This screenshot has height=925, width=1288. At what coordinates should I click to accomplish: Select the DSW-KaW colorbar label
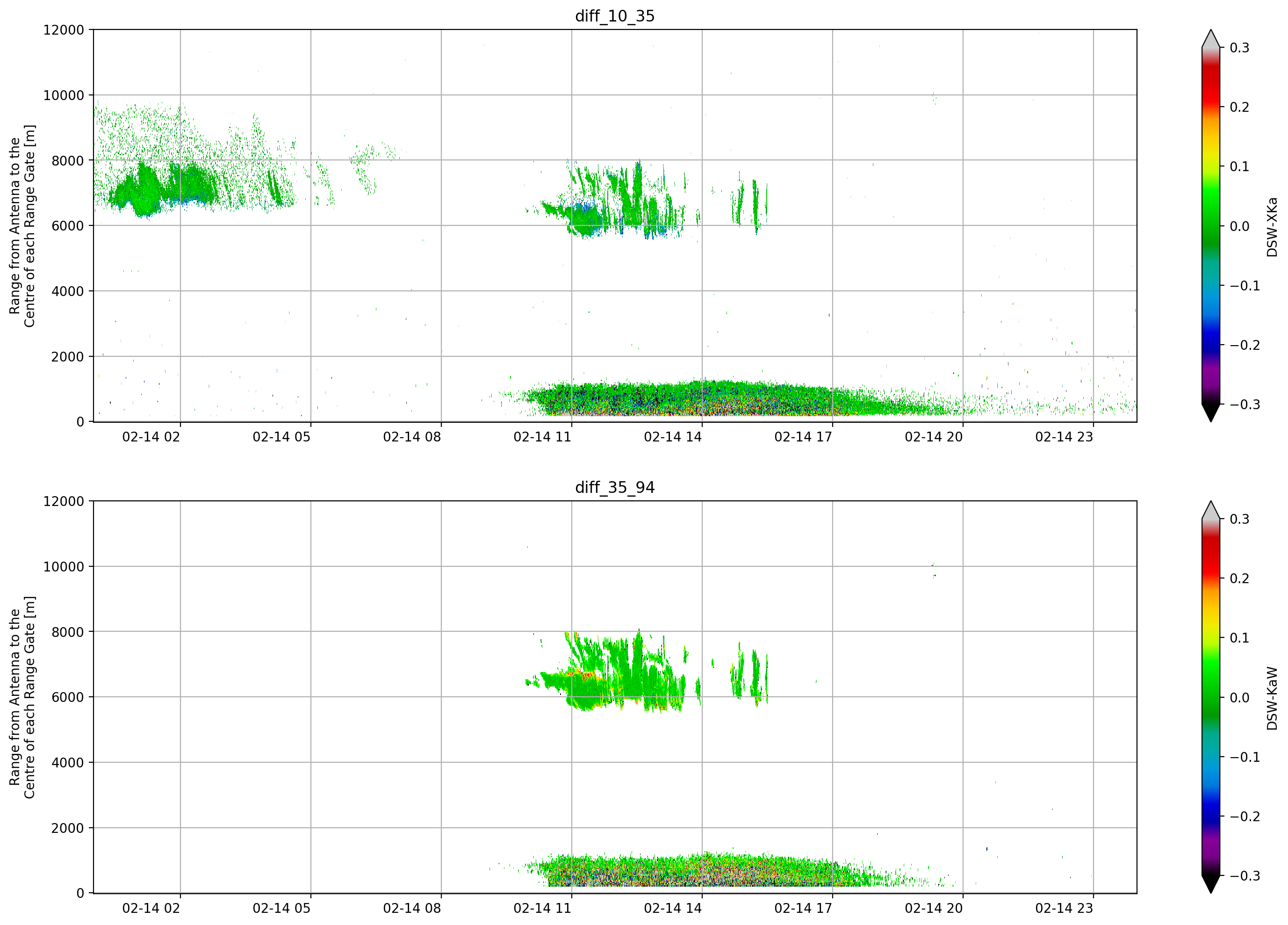(x=1272, y=698)
